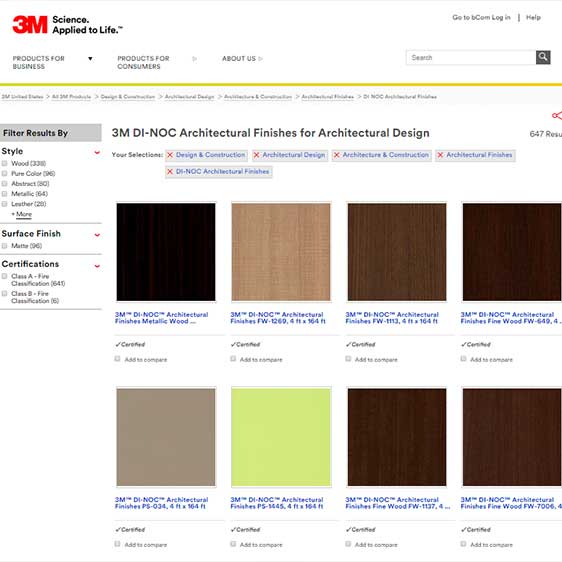
Task: Go to Architecture & Construction breadcrumb
Action: [258, 97]
